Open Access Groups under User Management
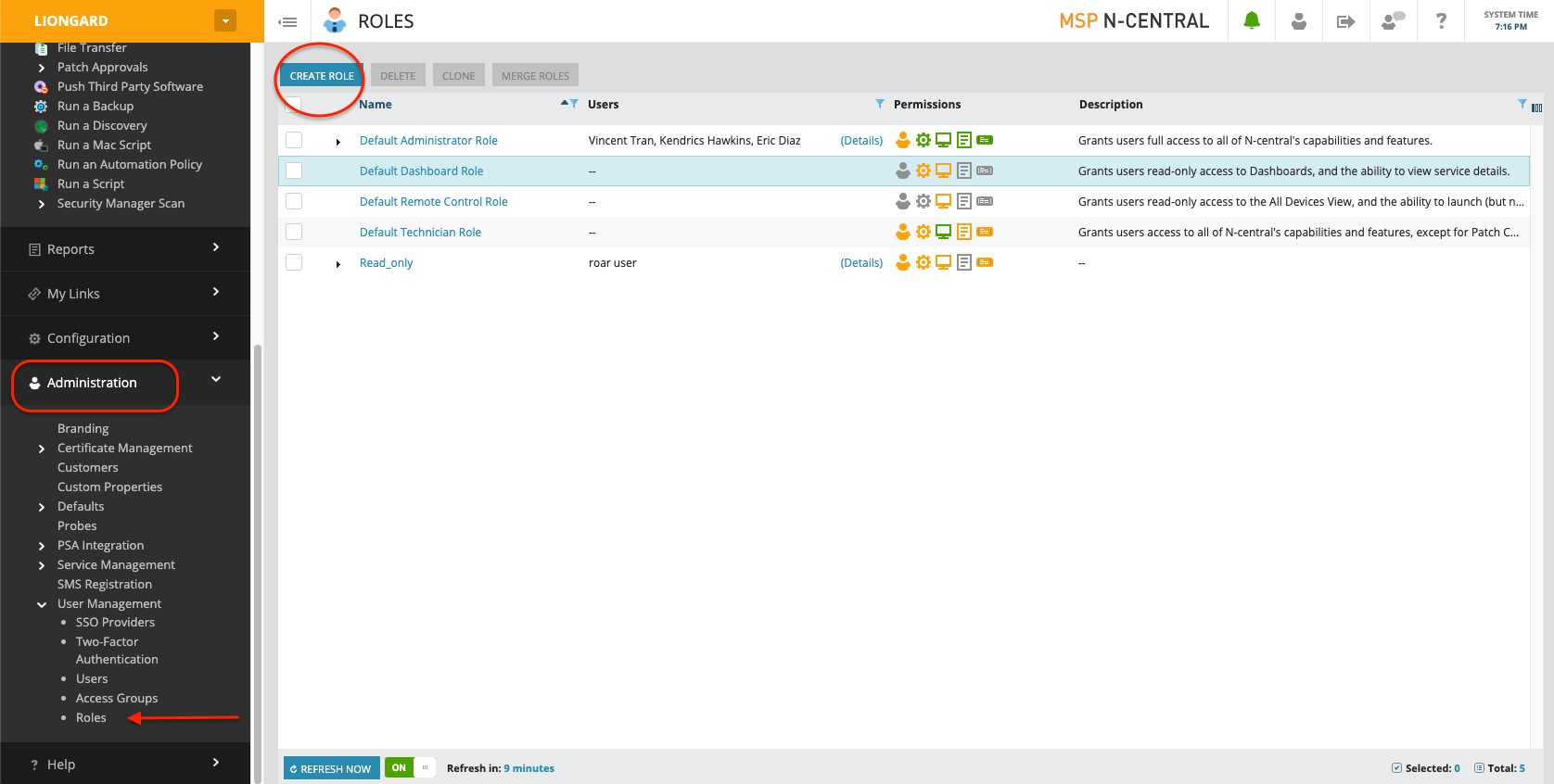Viewport: 1554px width, 784px height. click(117, 698)
